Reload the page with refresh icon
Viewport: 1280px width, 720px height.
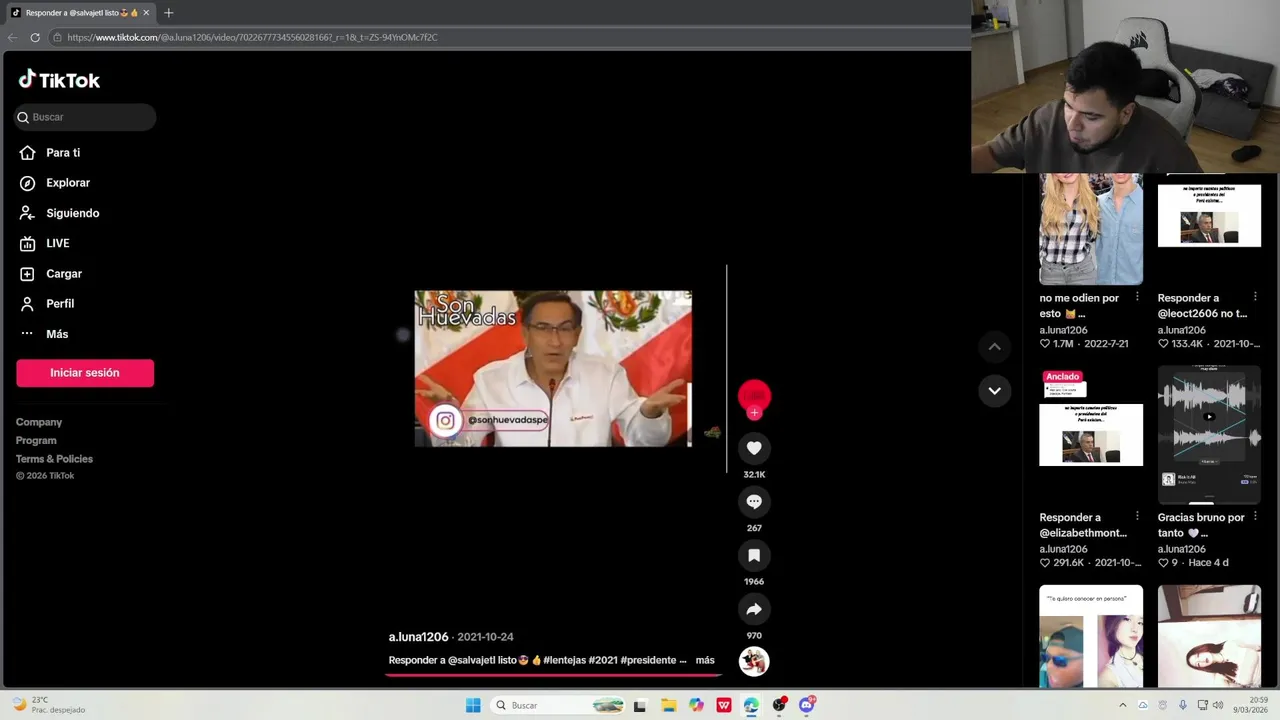point(35,37)
